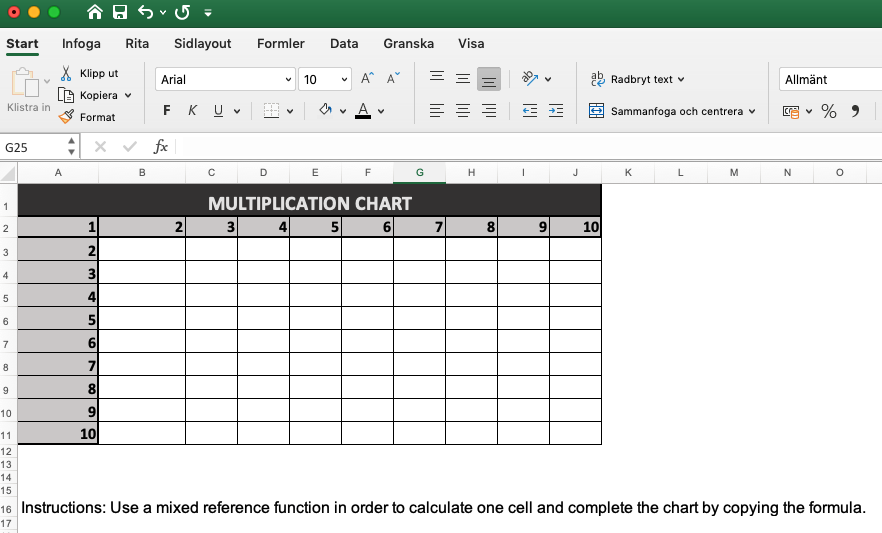Cancel formula entry with X icon
Viewport: 882px width, 533px height.
point(101,147)
